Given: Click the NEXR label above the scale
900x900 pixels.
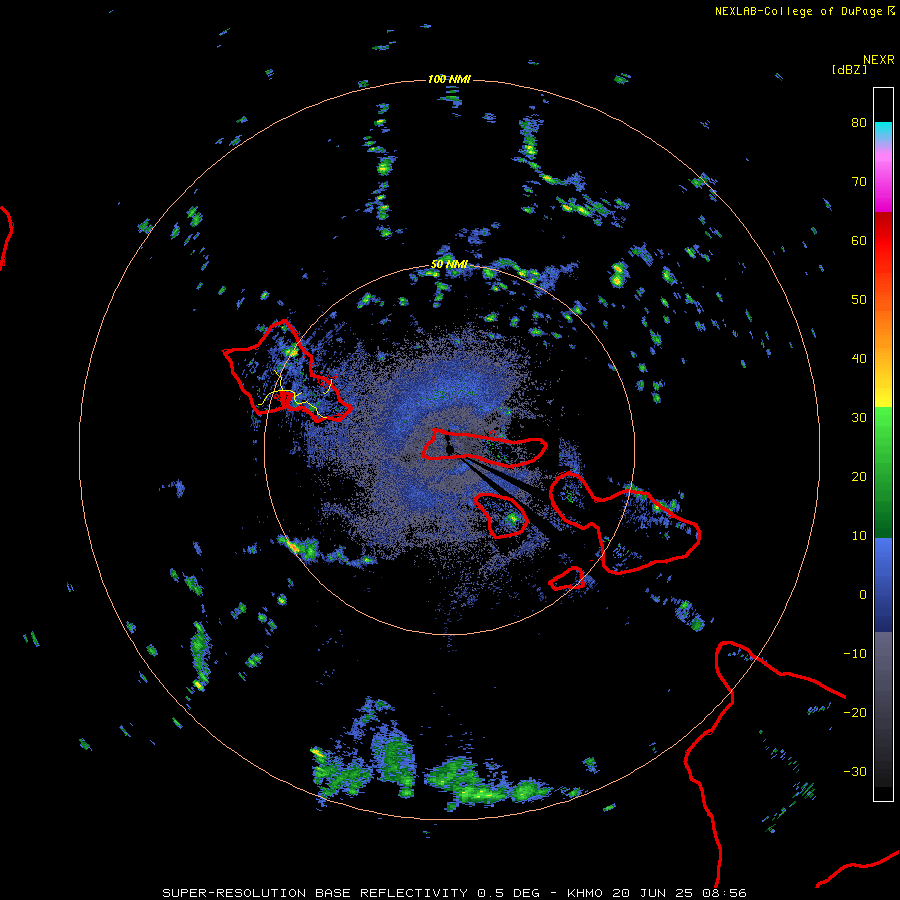Looking at the screenshot, I should [878, 60].
